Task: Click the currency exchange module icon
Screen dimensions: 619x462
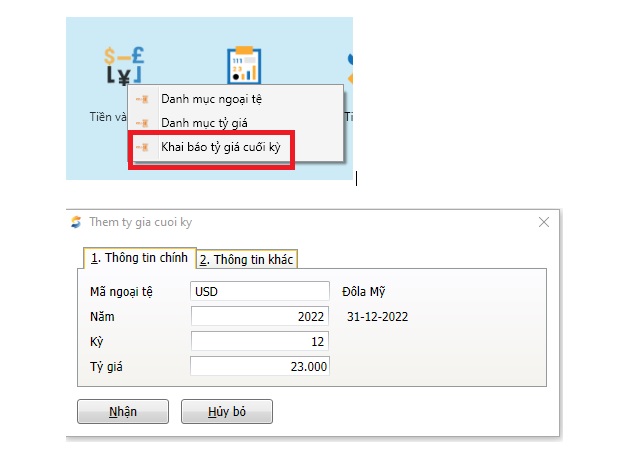Action: coord(124,64)
